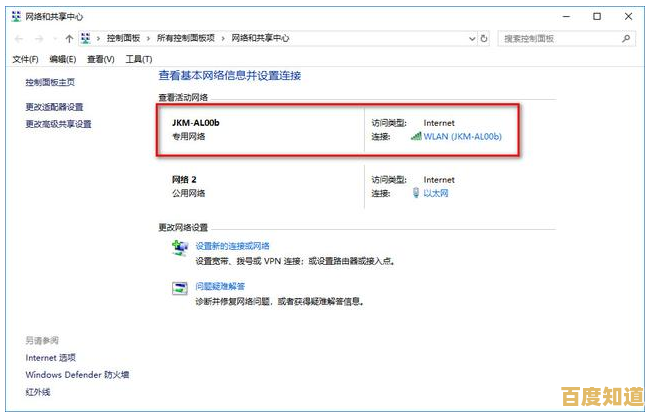
Task: Open the 工具(T) menu
Action: coord(139,59)
